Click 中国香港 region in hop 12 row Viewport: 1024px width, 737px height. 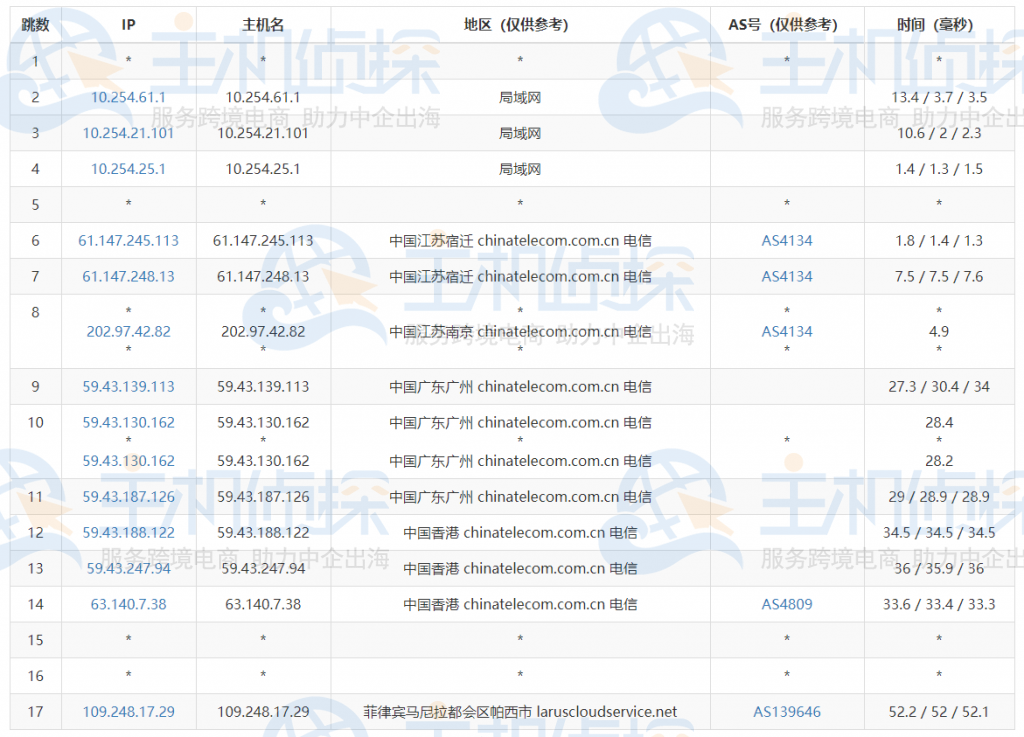tap(520, 533)
